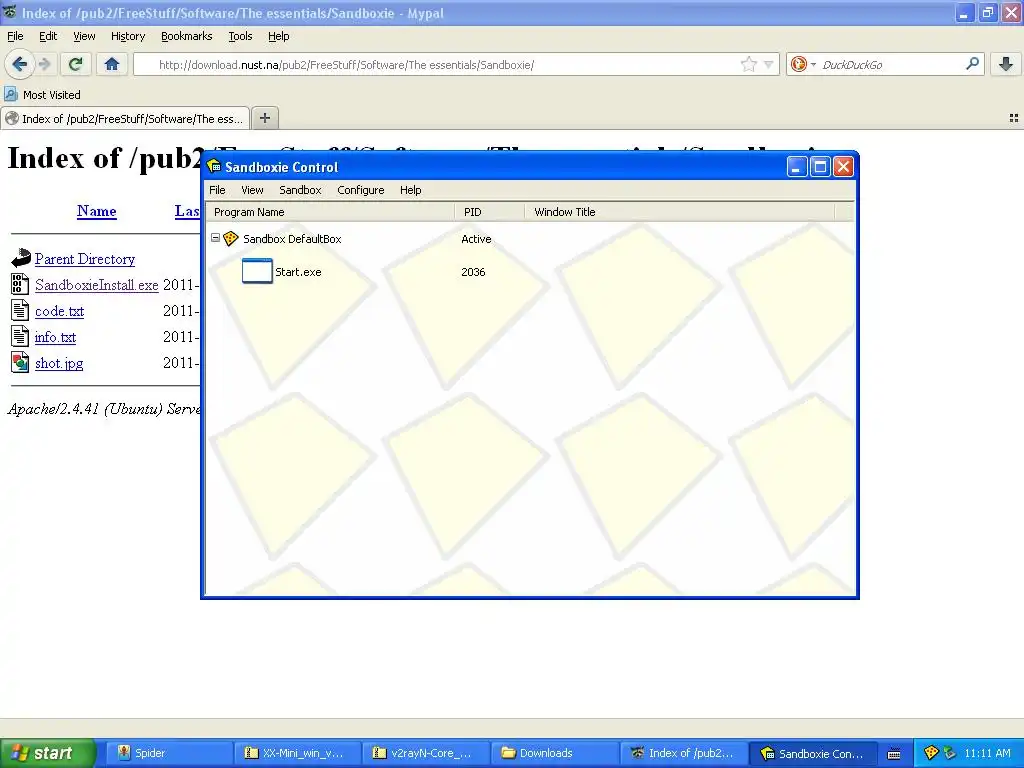
Task: Open the DuckDuckGo search engine selector
Action: pos(803,64)
